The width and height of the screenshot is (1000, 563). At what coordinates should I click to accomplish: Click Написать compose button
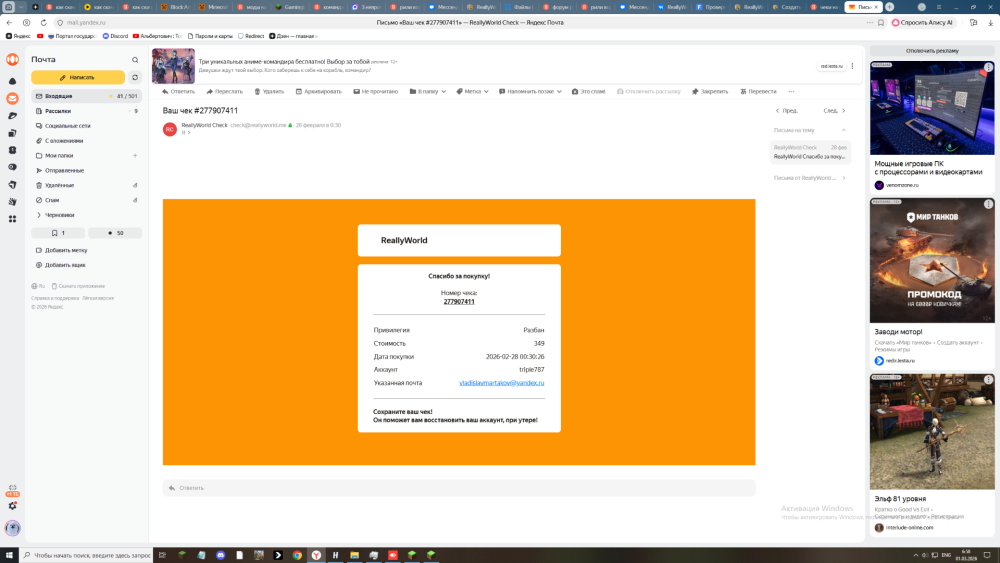pos(78,78)
